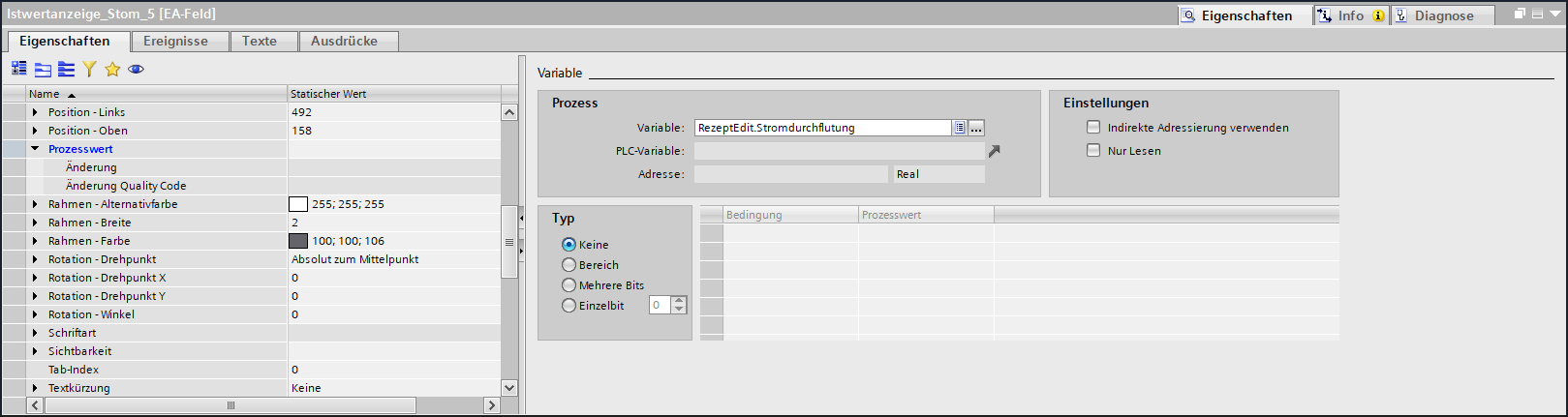Click the Einzelbit number input field
Viewport: 1568px width, 417px height.
[x=660, y=305]
